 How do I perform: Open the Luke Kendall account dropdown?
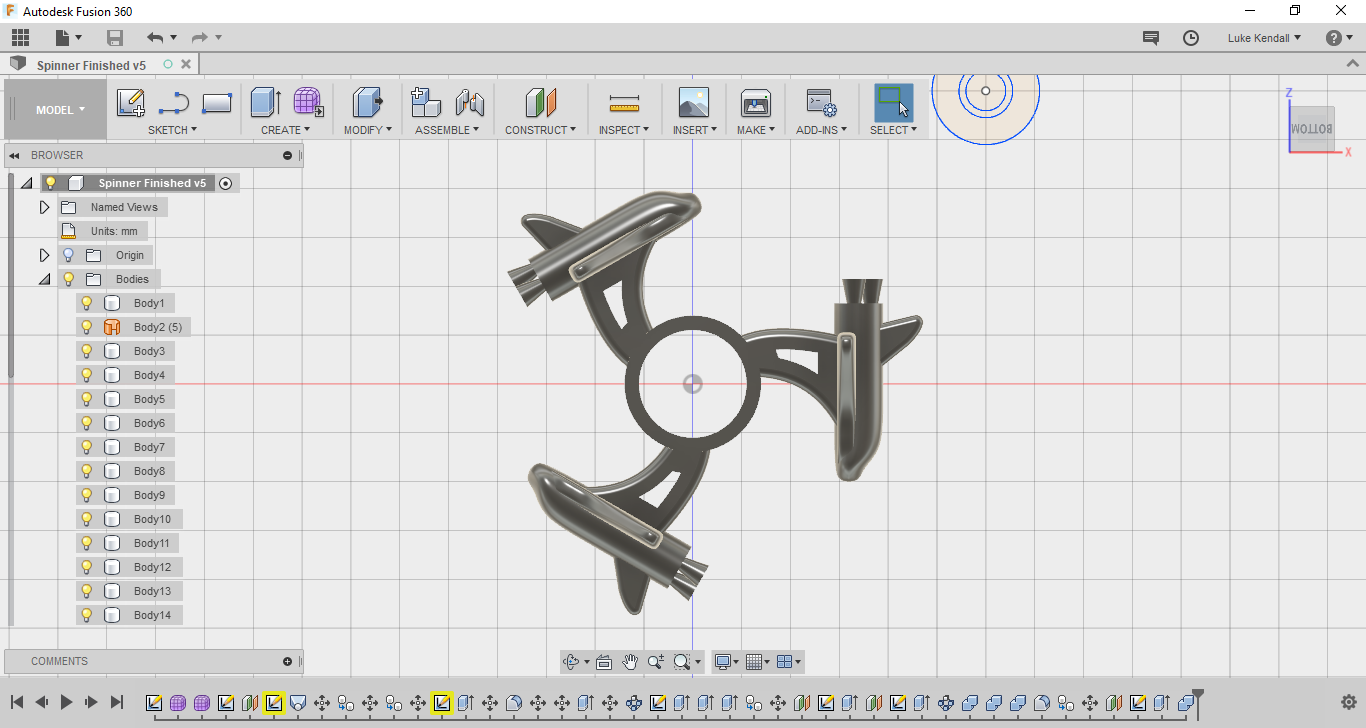pyautogui.click(x=1265, y=38)
